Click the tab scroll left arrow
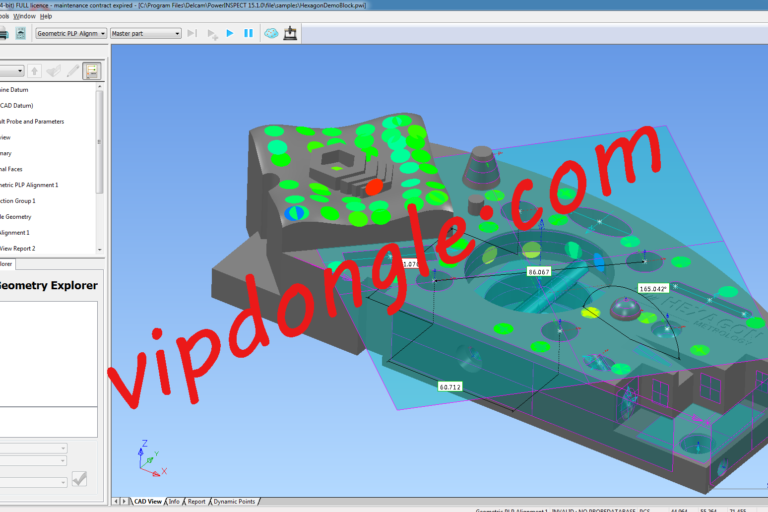768x512 pixels. click(116, 502)
